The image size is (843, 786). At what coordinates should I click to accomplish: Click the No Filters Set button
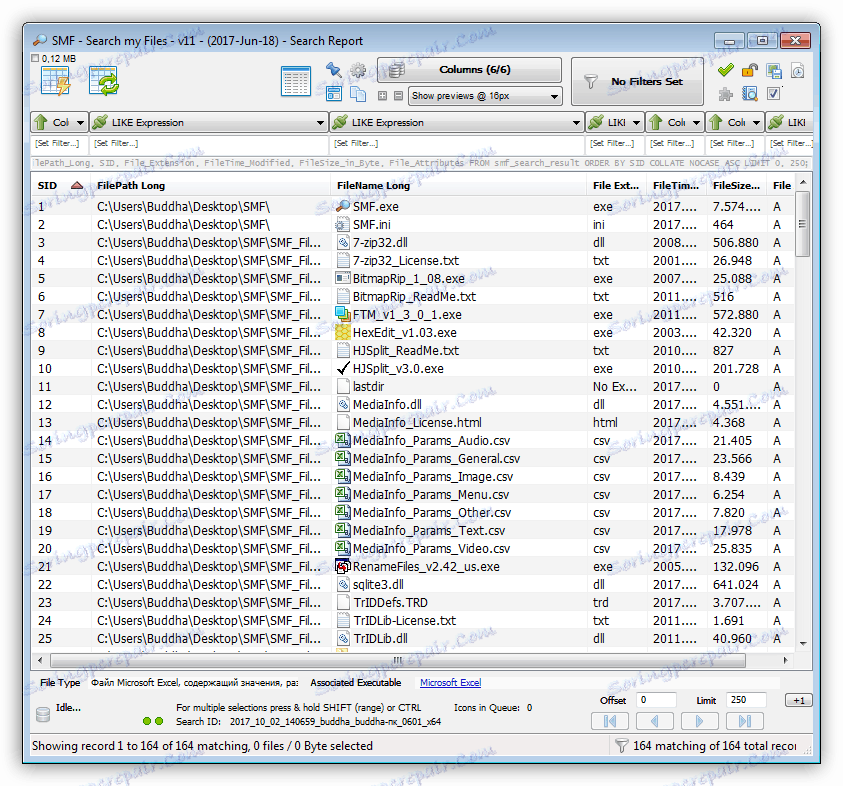pyautogui.click(x=637, y=81)
